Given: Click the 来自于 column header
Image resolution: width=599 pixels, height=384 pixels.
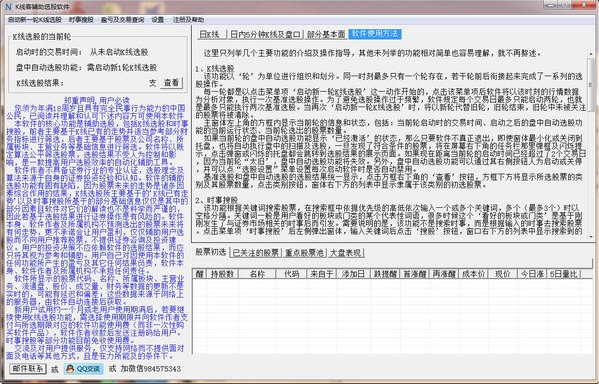Looking at the screenshot, I should click(322, 274).
